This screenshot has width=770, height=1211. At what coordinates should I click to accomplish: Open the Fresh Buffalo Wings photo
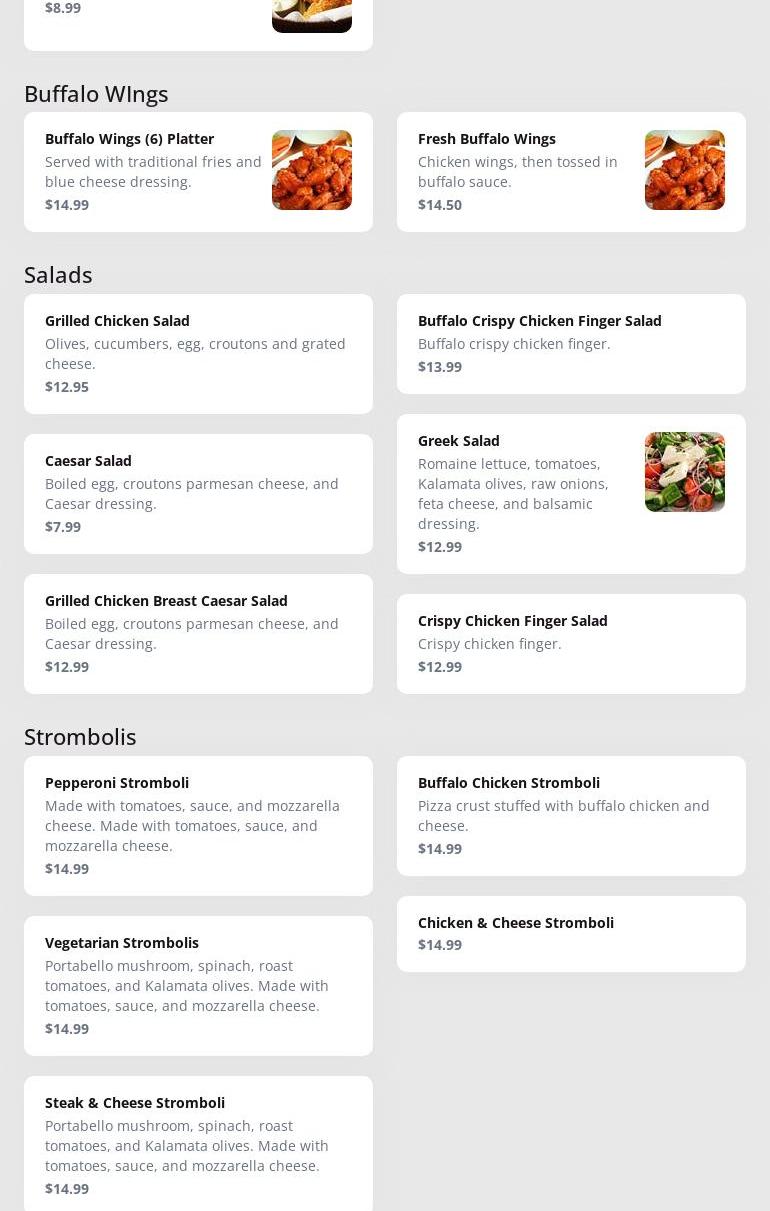(685, 170)
